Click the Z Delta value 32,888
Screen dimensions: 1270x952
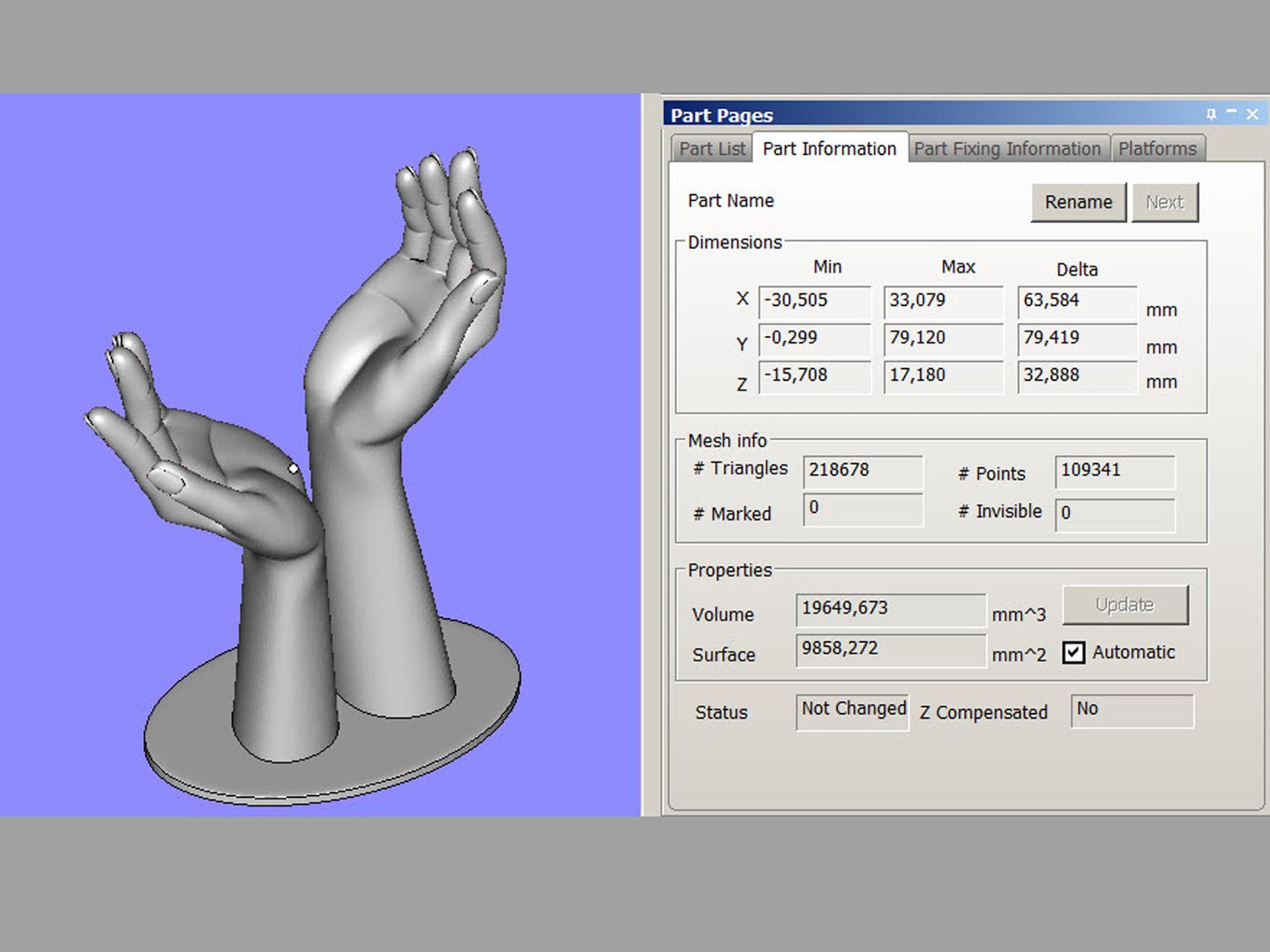[1077, 376]
